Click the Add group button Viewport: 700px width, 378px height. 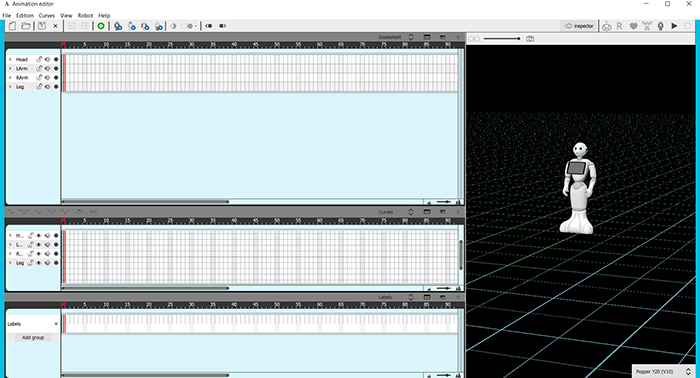tap(33, 338)
